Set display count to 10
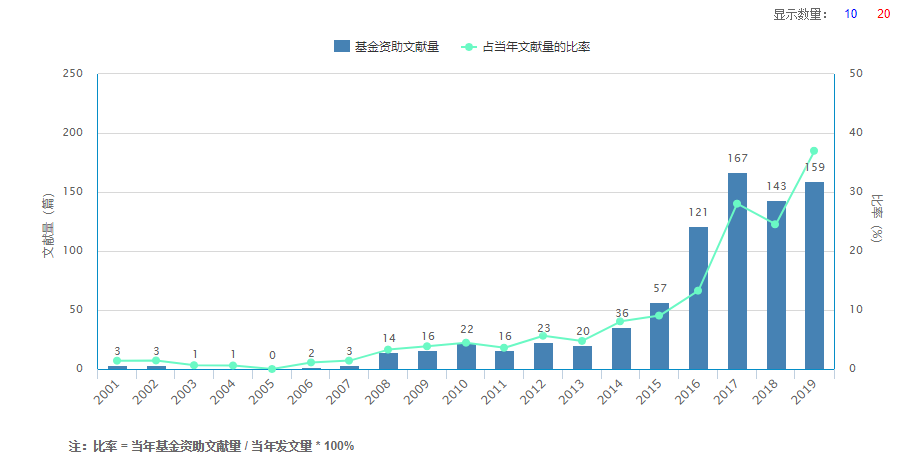This screenshot has height=469, width=904. pyautogui.click(x=850, y=14)
